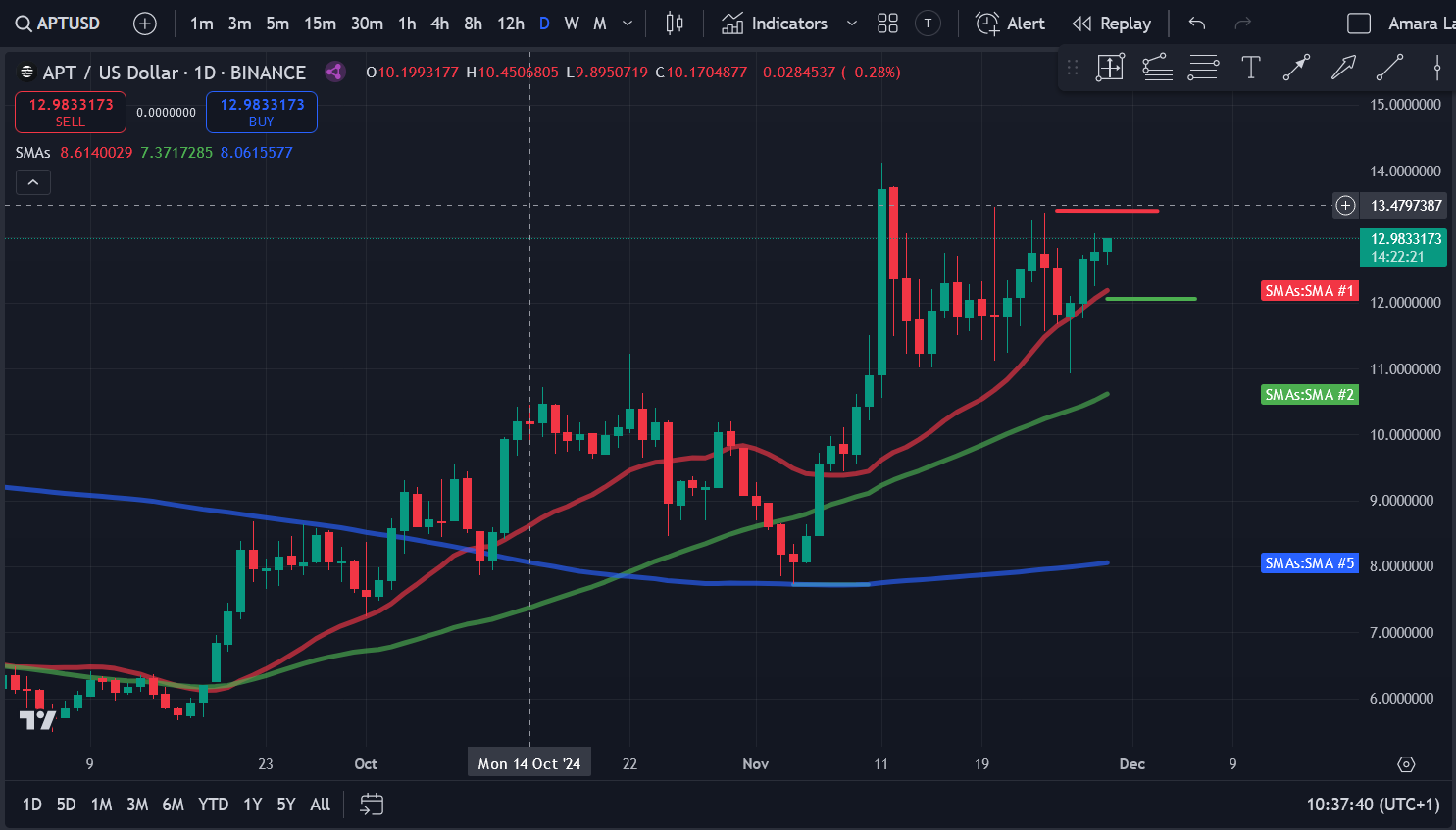
Task: Set date range to 3M
Action: (137, 805)
